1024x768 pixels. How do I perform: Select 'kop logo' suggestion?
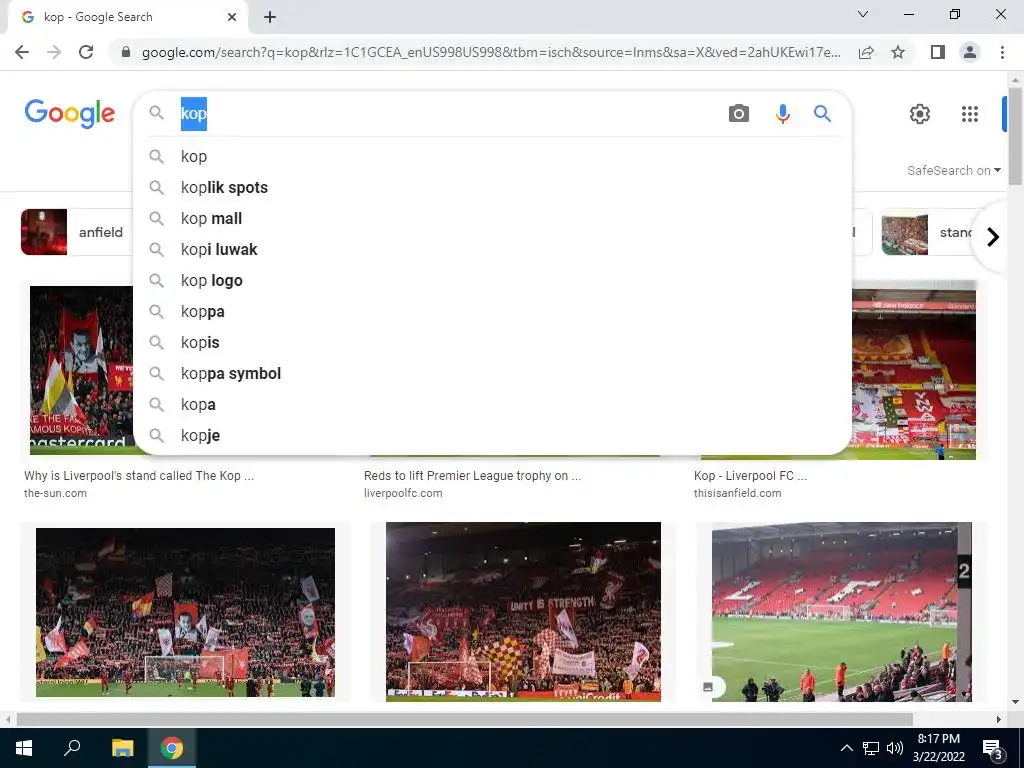click(x=492, y=280)
